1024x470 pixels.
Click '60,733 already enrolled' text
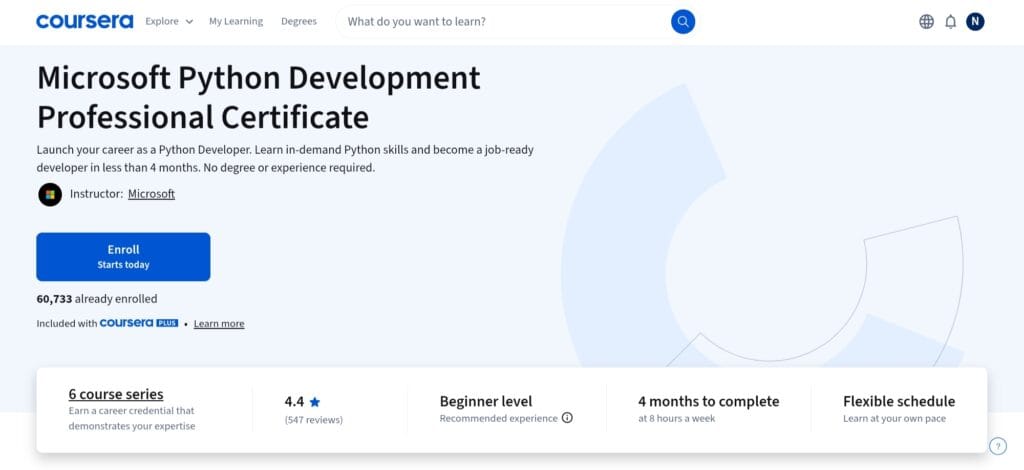pos(97,299)
